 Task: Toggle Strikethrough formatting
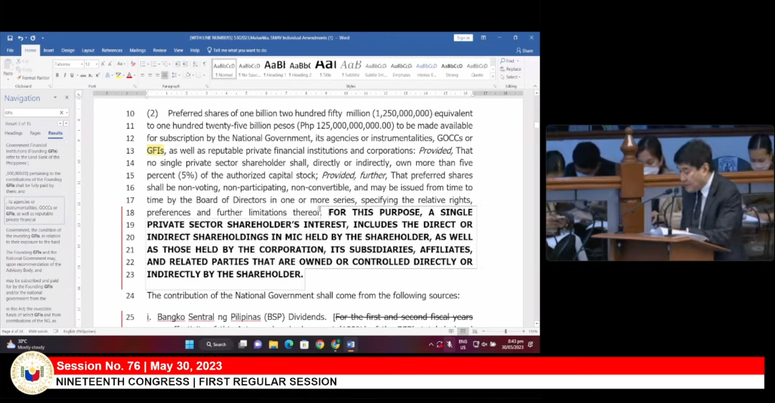(83, 75)
